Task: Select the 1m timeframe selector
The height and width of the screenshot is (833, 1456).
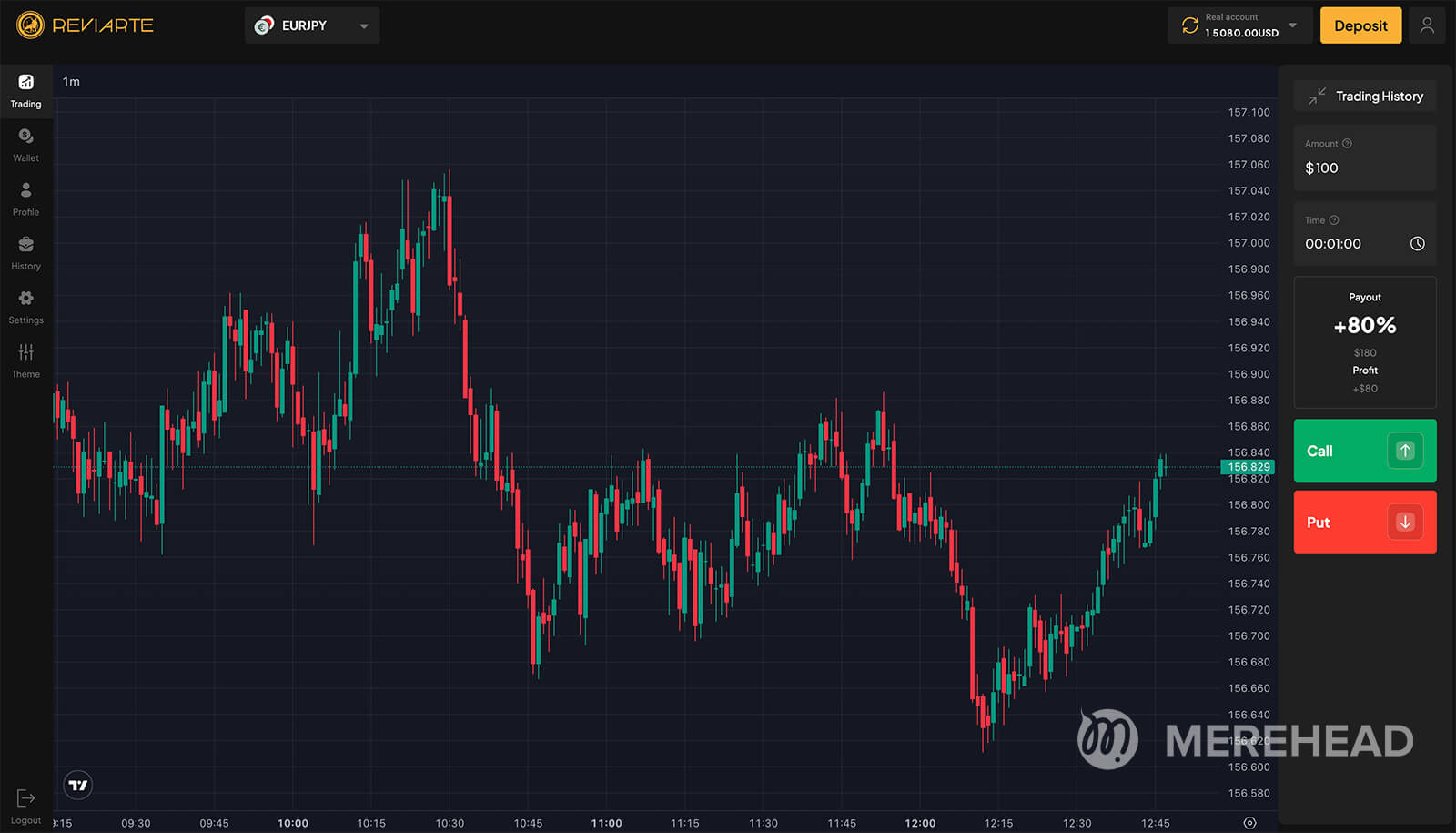Action: pyautogui.click(x=71, y=82)
